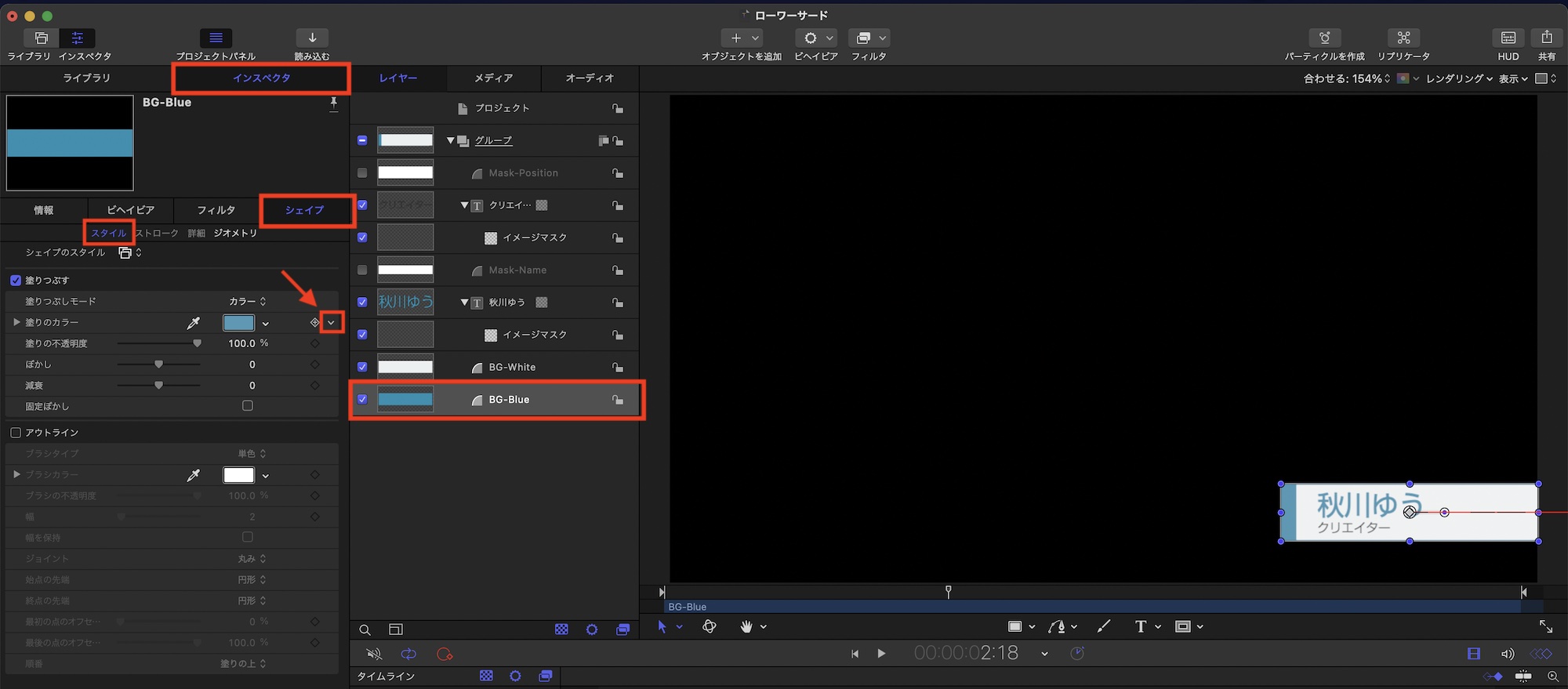Screen dimensions: 1568x689
Task: Select the hand pan tool
Action: click(x=746, y=626)
